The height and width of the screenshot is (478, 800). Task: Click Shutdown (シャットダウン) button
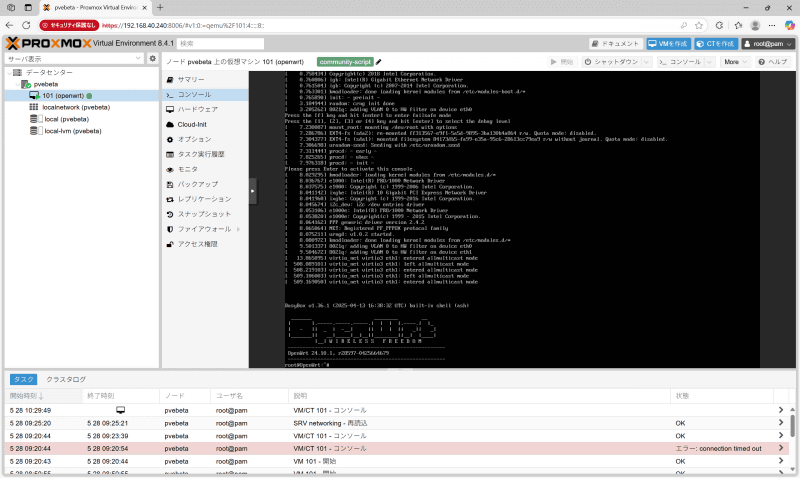click(611, 62)
